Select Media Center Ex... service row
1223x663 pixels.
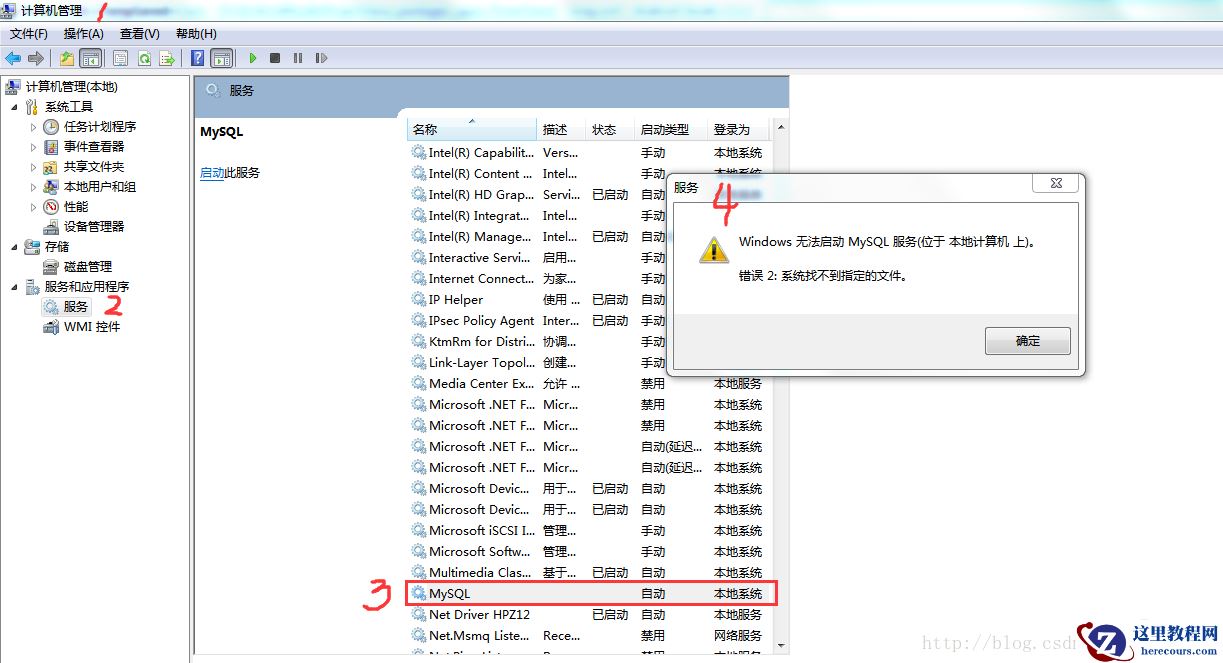click(590, 384)
